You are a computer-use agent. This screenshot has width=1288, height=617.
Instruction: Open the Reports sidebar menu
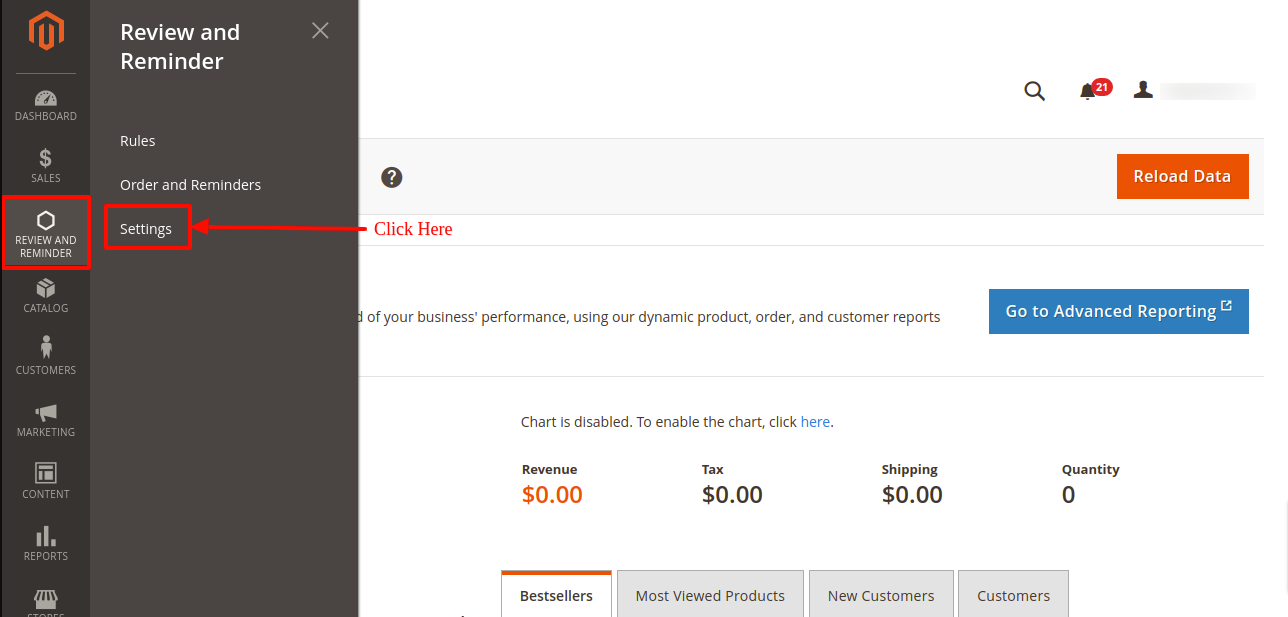click(46, 543)
